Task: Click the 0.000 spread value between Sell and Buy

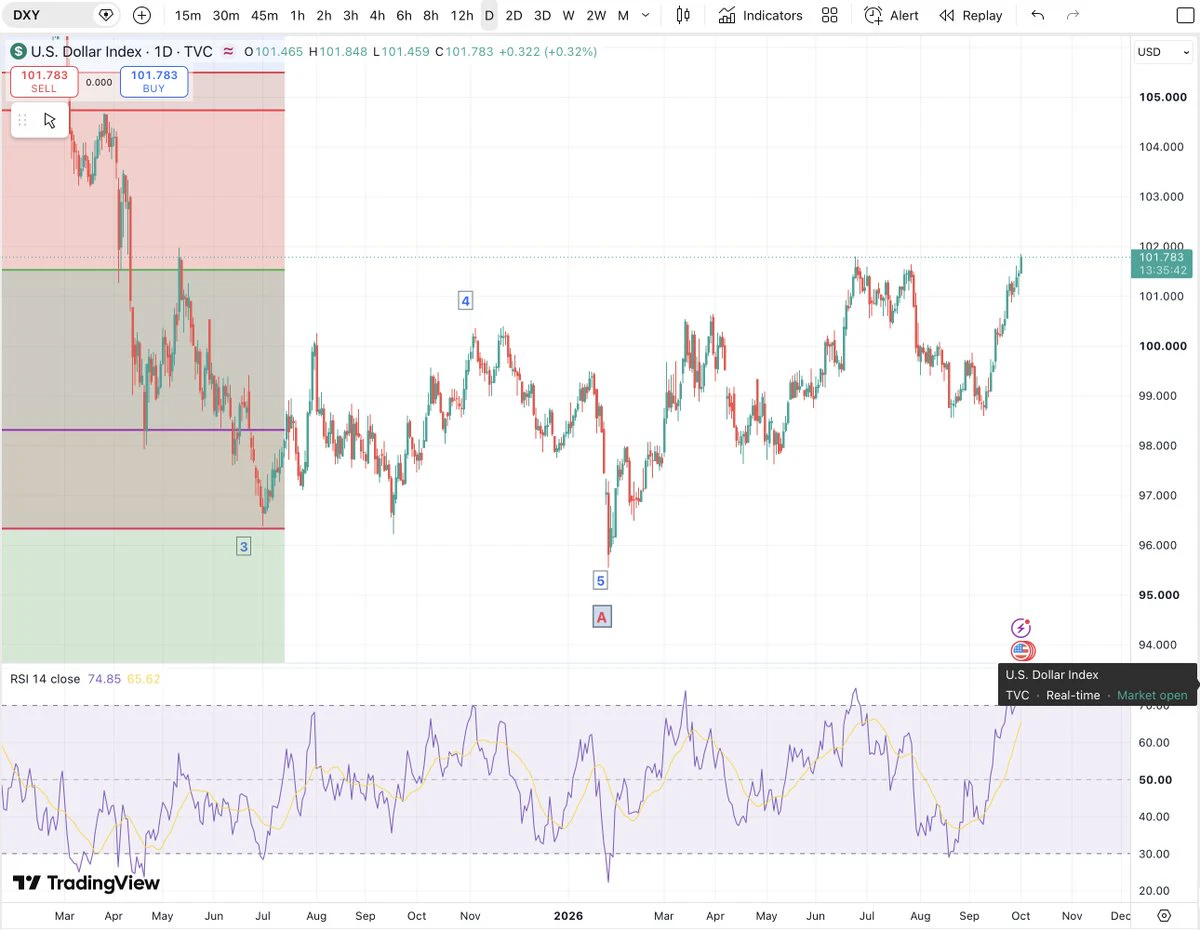Action: (99, 82)
